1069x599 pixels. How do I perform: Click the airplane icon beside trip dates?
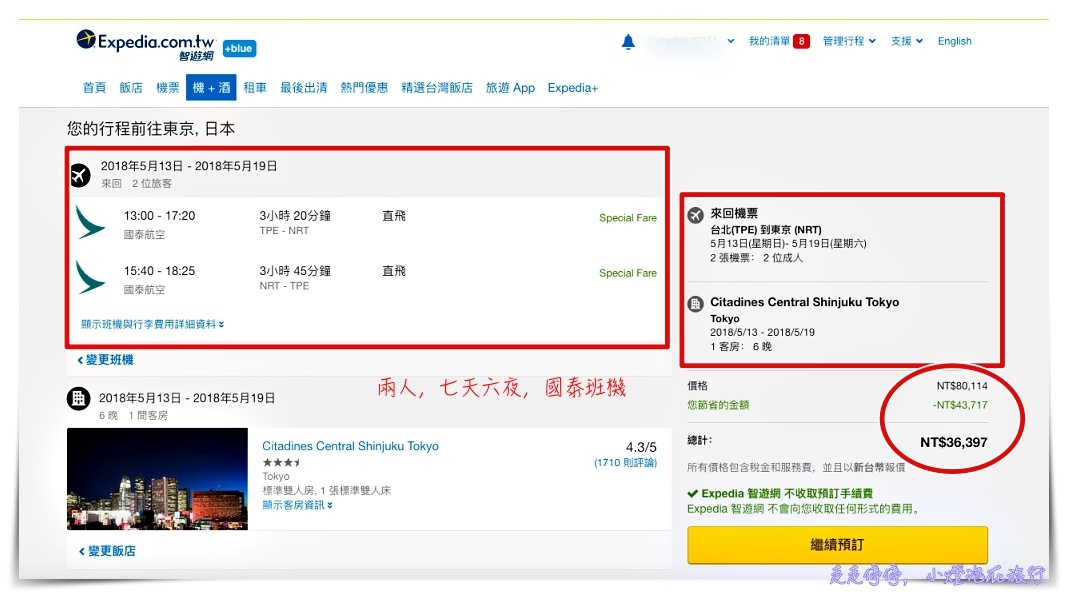pyautogui.click(x=80, y=175)
